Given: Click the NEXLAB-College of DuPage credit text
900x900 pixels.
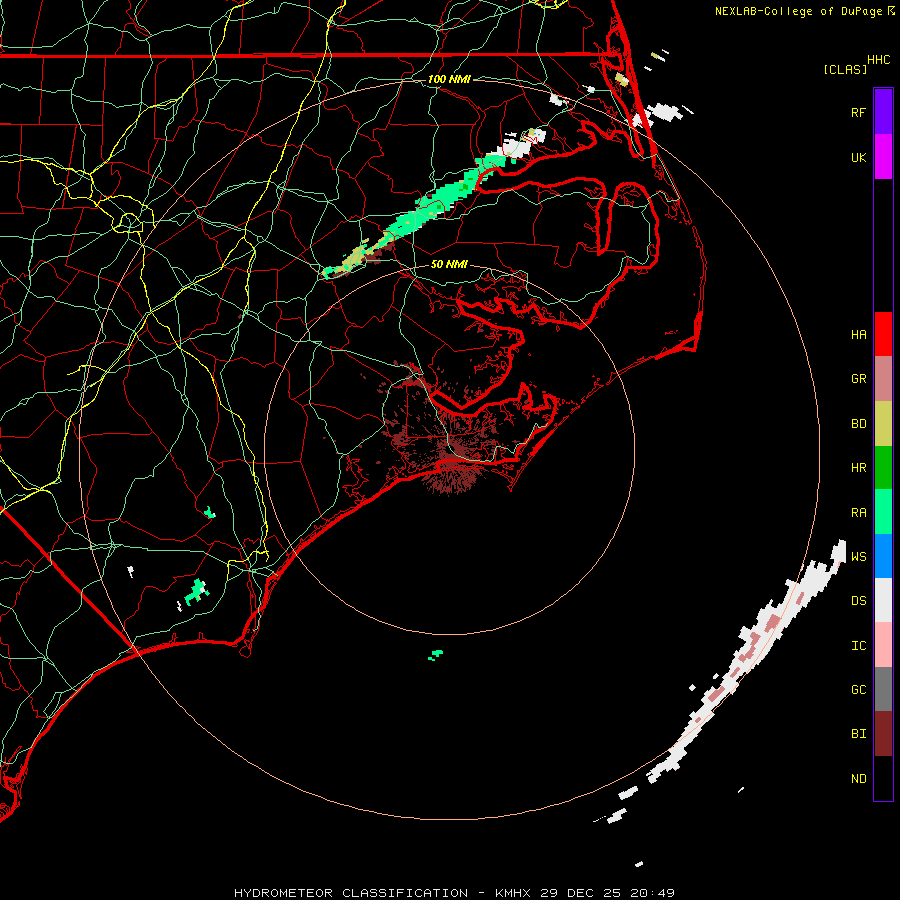Looking at the screenshot, I should click(798, 11).
